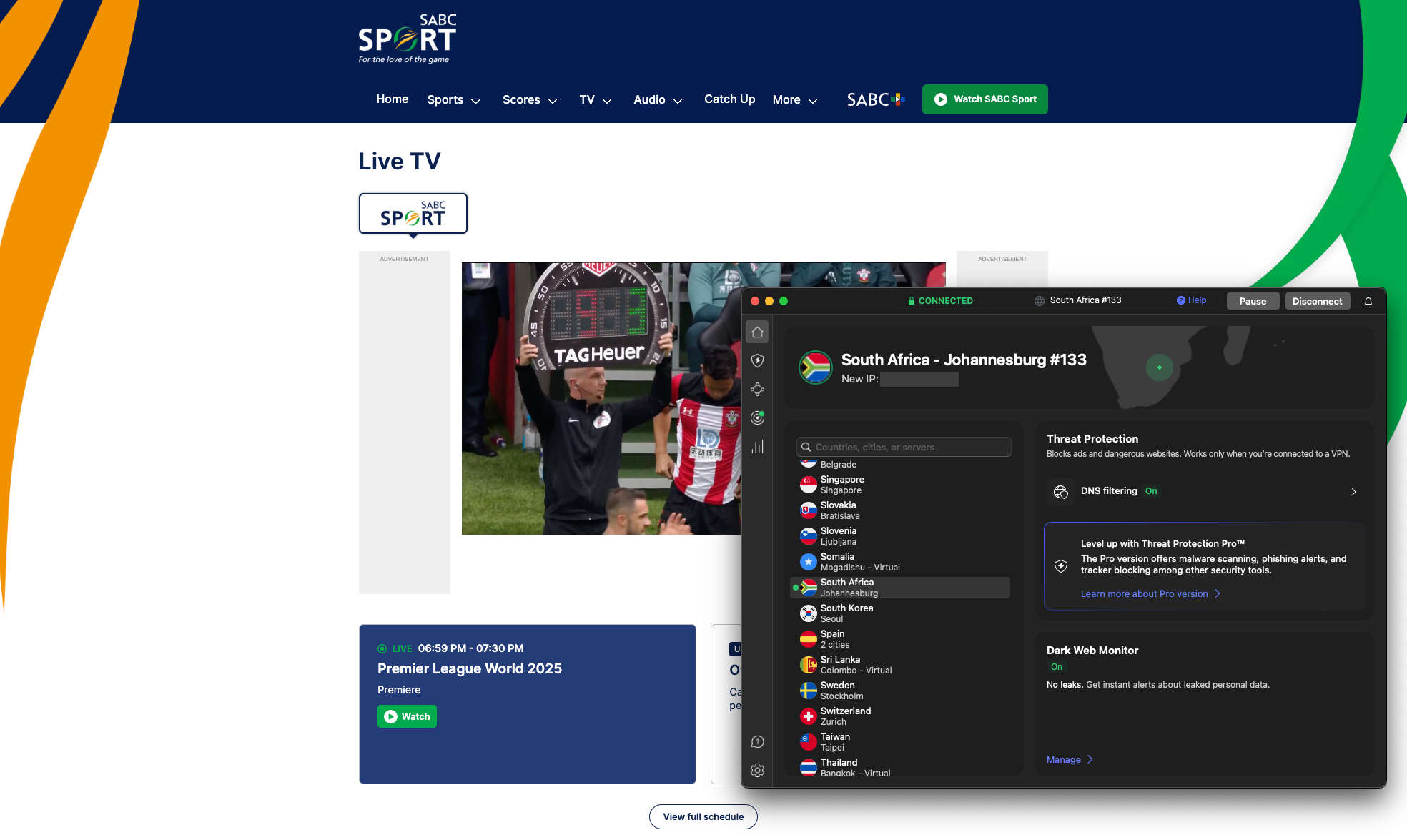Viewport: 1407px width, 840px height.
Task: Click the Slovakia flag icon
Action: click(x=808, y=510)
